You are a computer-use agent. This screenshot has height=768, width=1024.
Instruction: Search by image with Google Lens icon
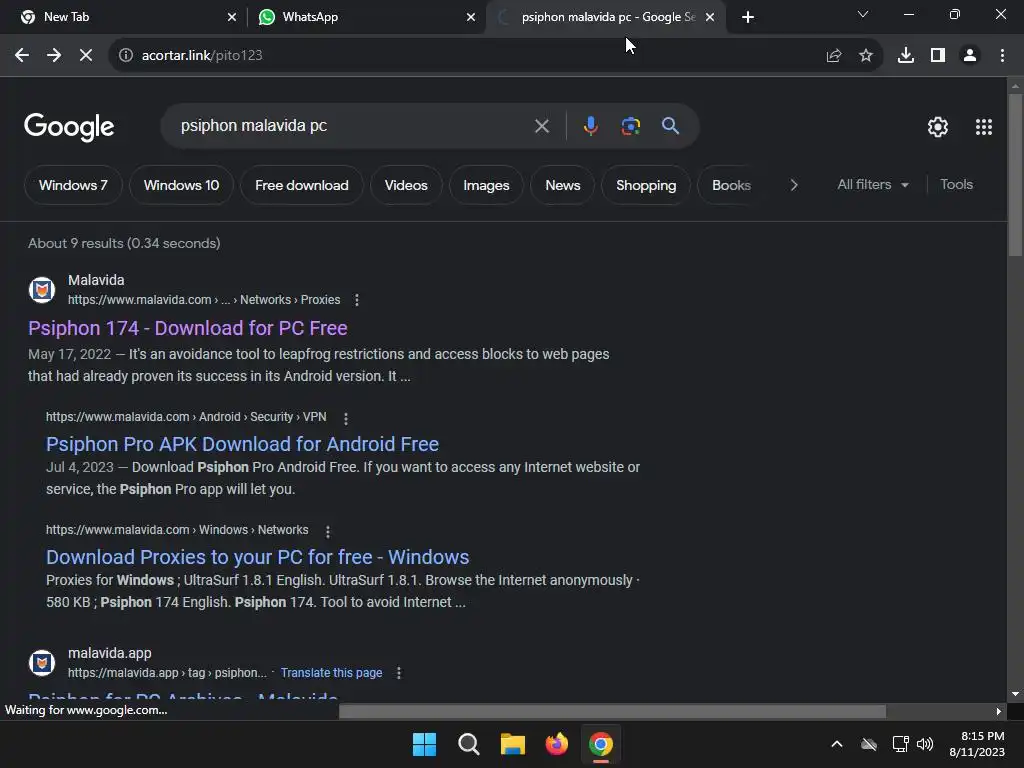coord(630,126)
